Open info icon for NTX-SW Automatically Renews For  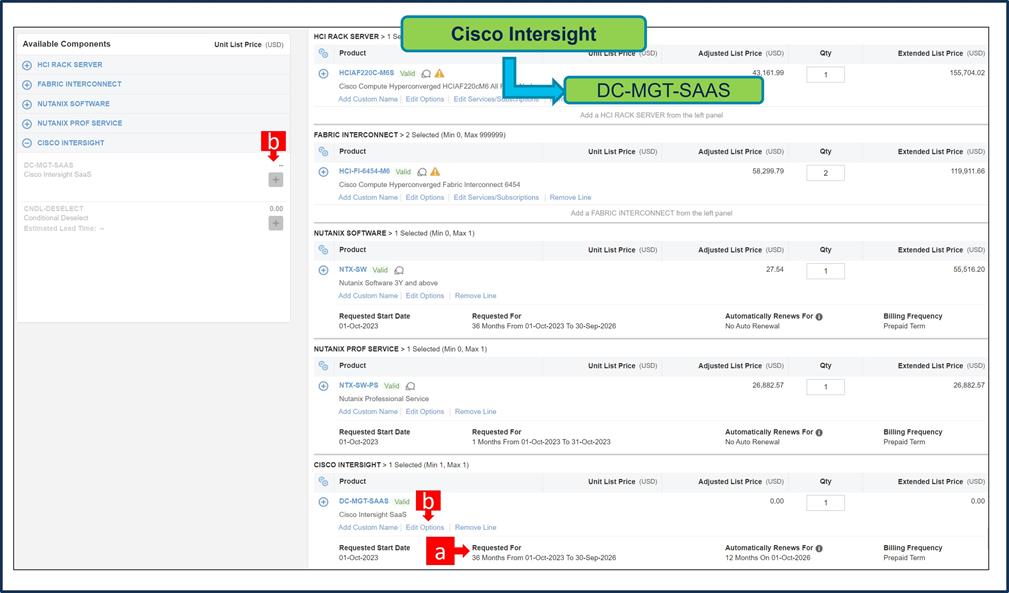click(x=819, y=316)
